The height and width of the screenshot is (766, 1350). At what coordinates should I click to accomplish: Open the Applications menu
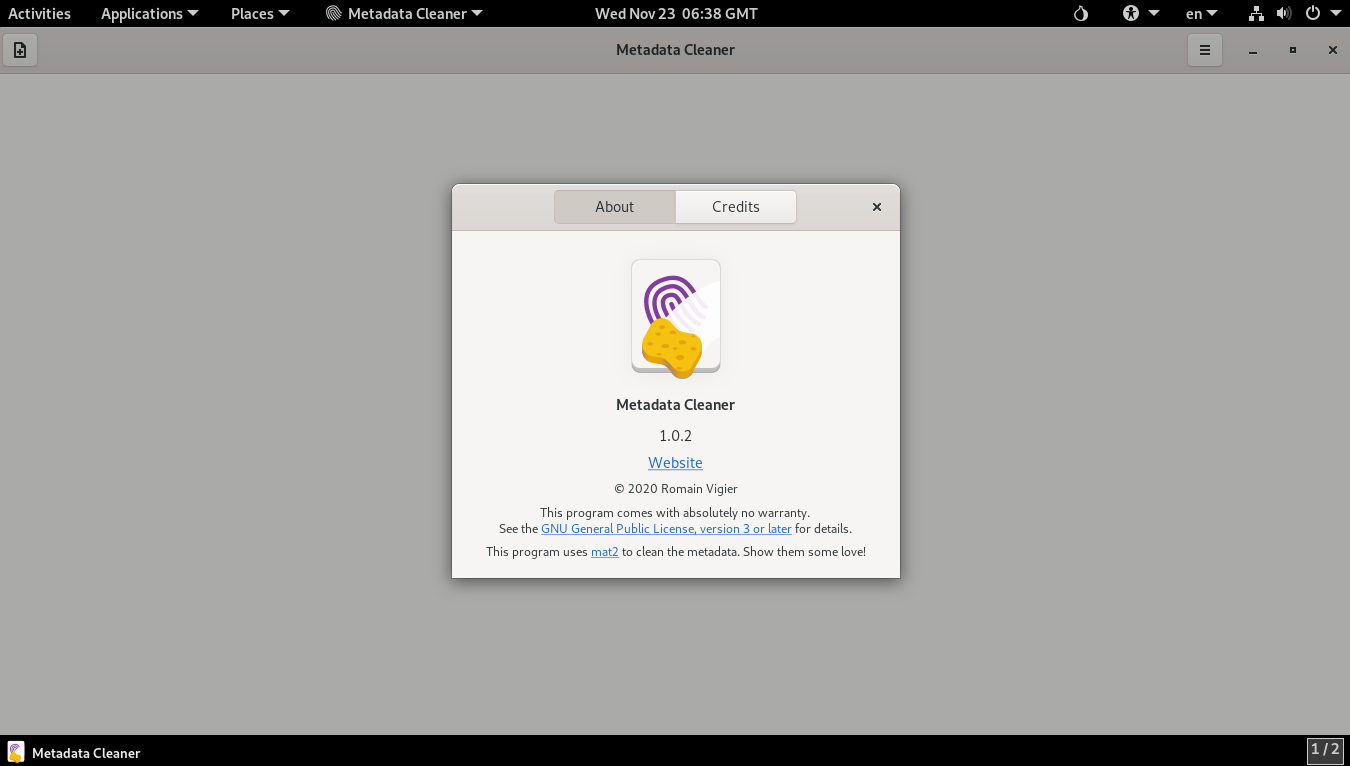[148, 13]
